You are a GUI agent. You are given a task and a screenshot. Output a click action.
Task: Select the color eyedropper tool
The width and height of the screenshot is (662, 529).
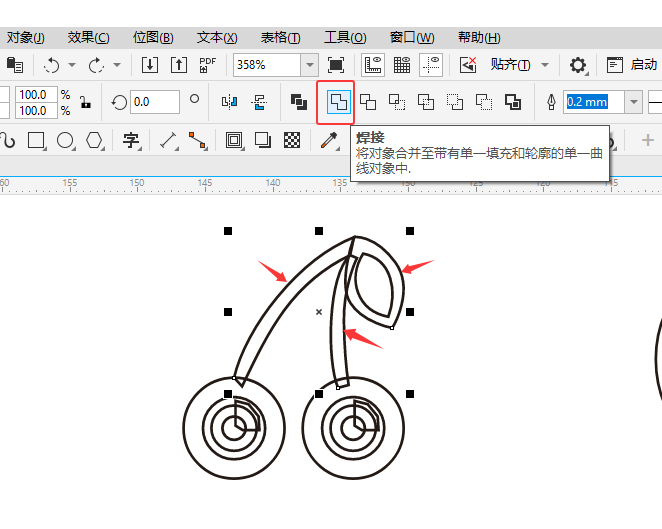click(329, 140)
